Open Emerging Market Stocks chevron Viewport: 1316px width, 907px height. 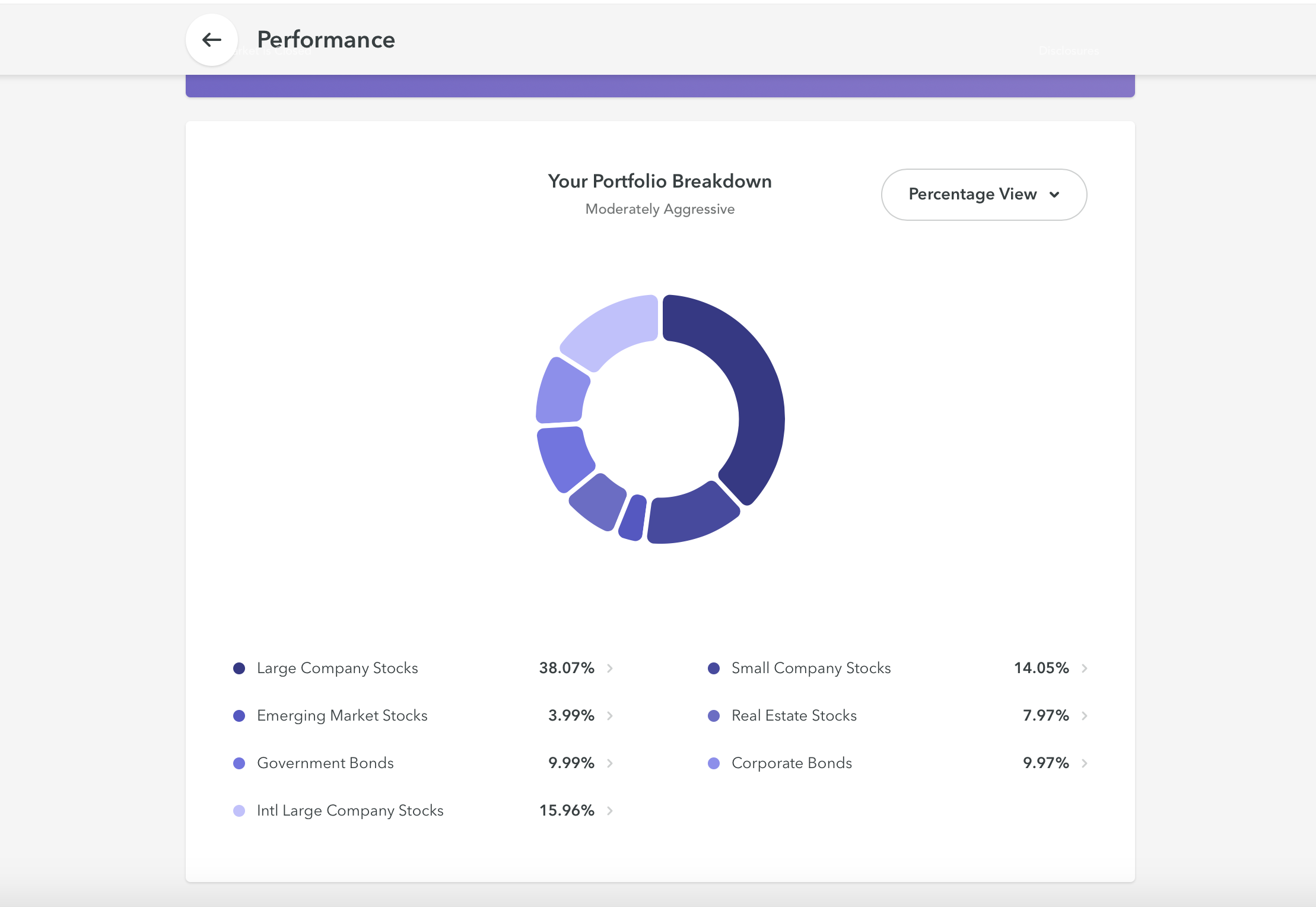coord(610,716)
